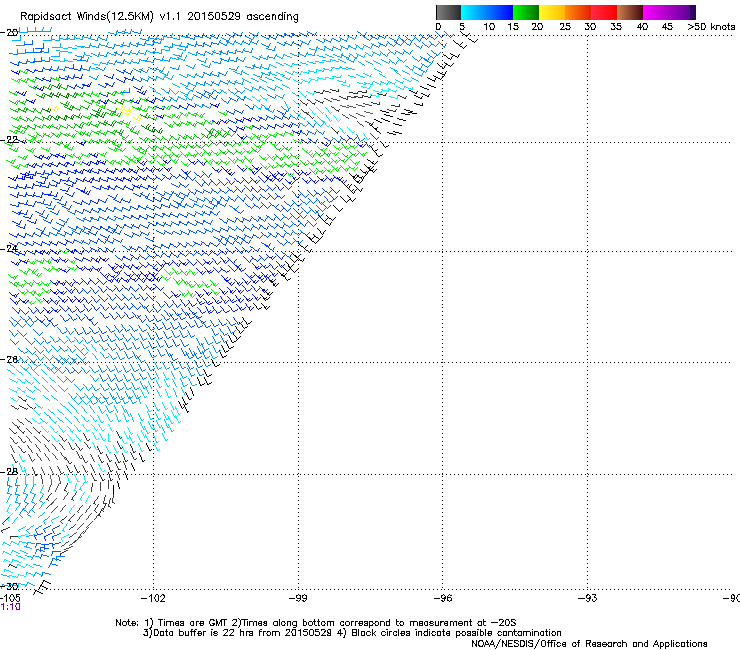The image size is (740, 650).
Task: Click the '-28' latitude axis label
Action: click(9, 472)
